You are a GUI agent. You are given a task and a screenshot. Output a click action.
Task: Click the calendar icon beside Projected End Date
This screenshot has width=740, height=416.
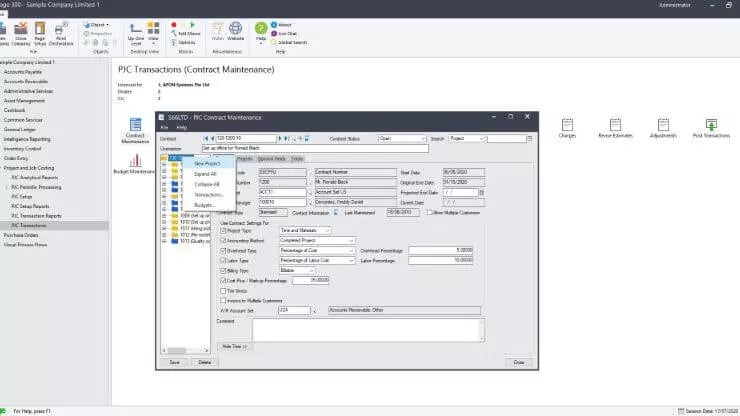[481, 193]
